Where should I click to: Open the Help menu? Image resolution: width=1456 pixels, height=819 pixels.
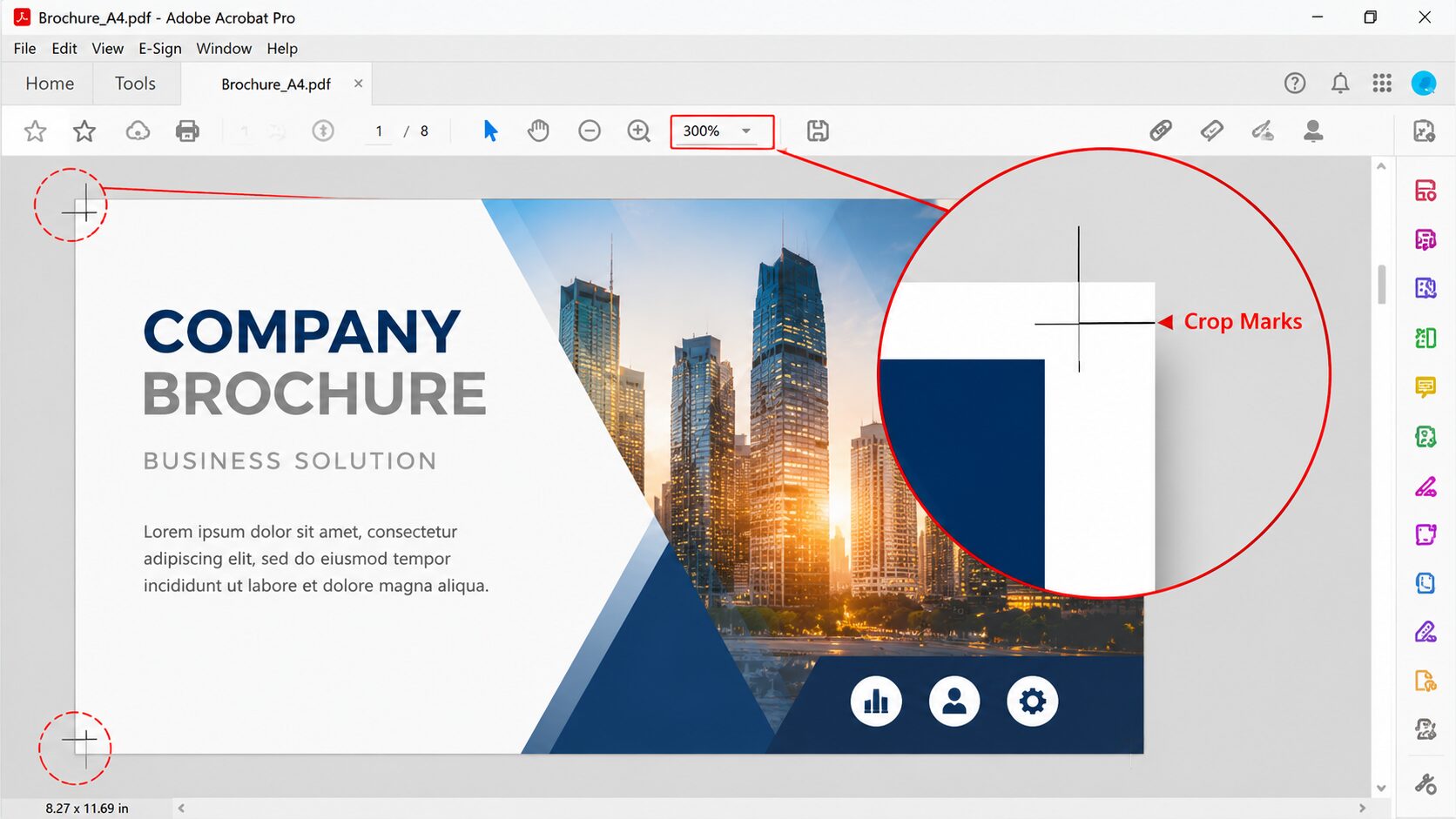[x=282, y=49]
